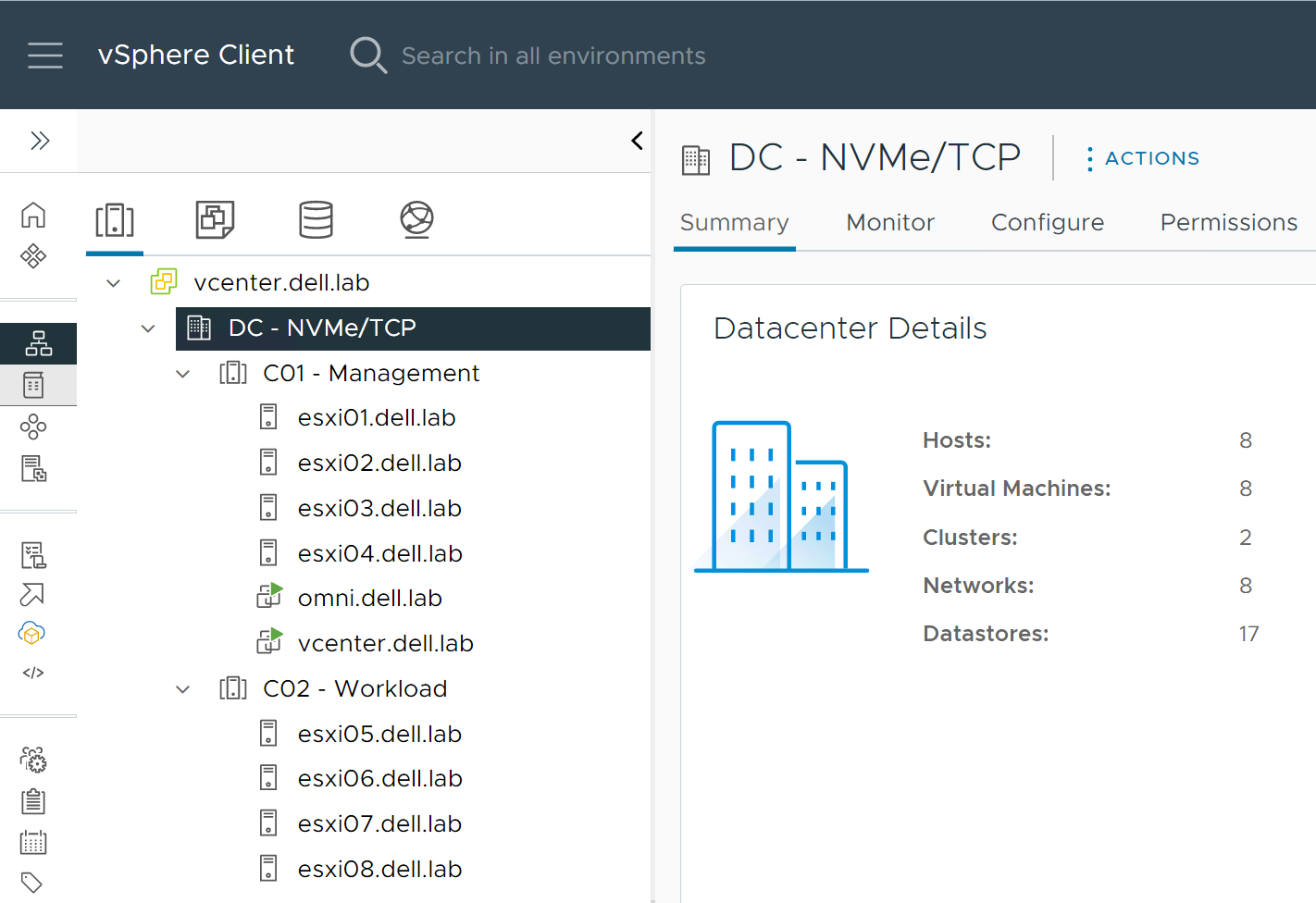Screen dimensions: 1316x903
Task: Click the vCenter server icon in tree
Action: [x=164, y=281]
